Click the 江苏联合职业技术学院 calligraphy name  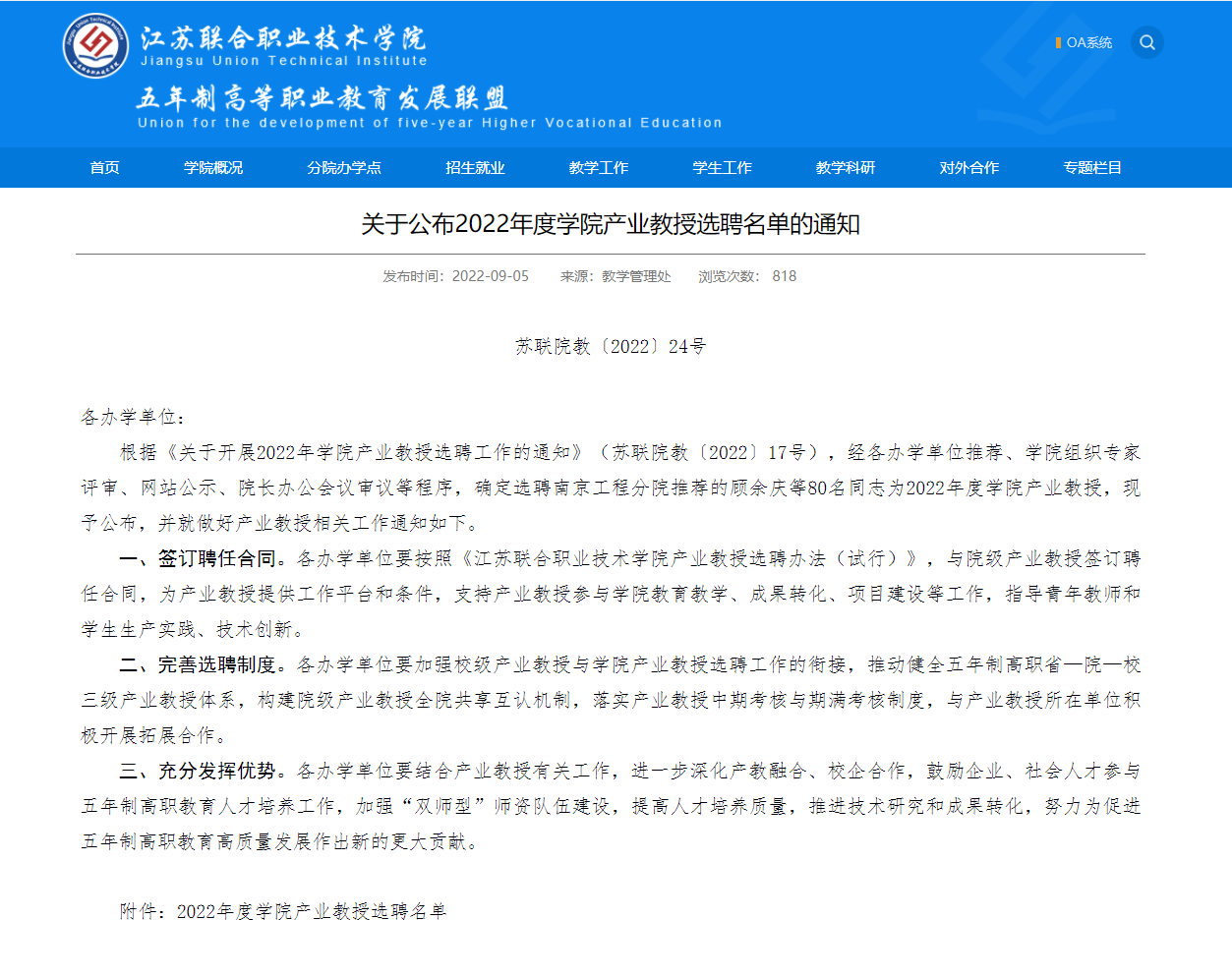click(283, 38)
